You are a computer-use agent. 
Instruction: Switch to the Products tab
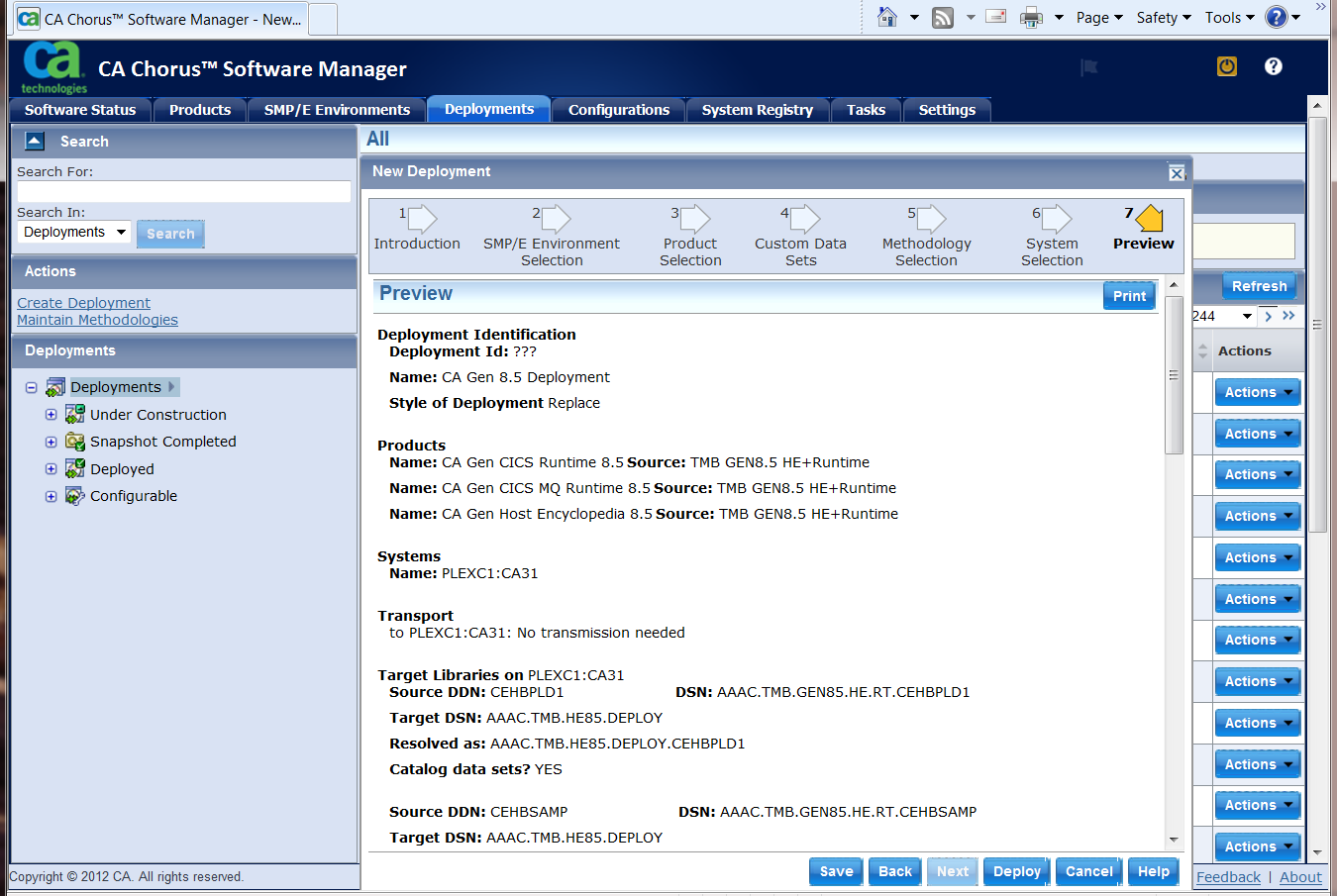coord(200,110)
